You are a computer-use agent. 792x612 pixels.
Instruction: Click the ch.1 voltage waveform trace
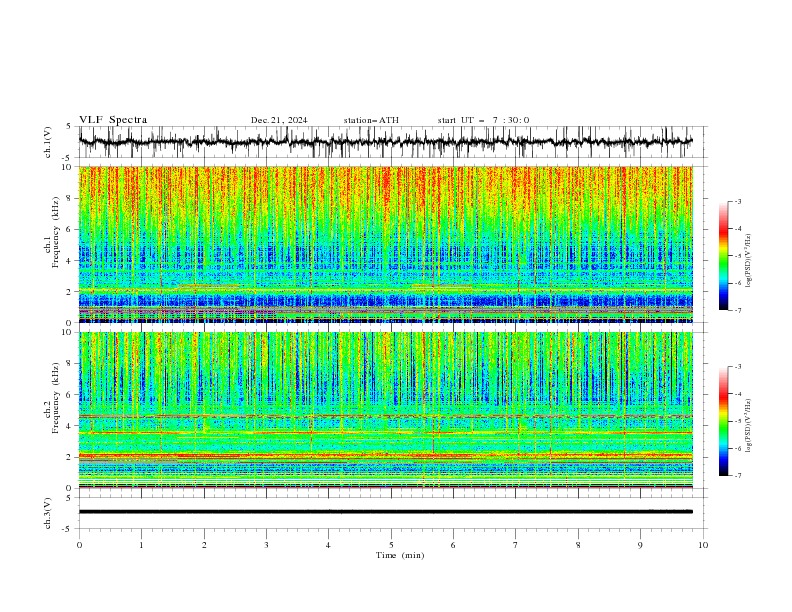point(385,142)
